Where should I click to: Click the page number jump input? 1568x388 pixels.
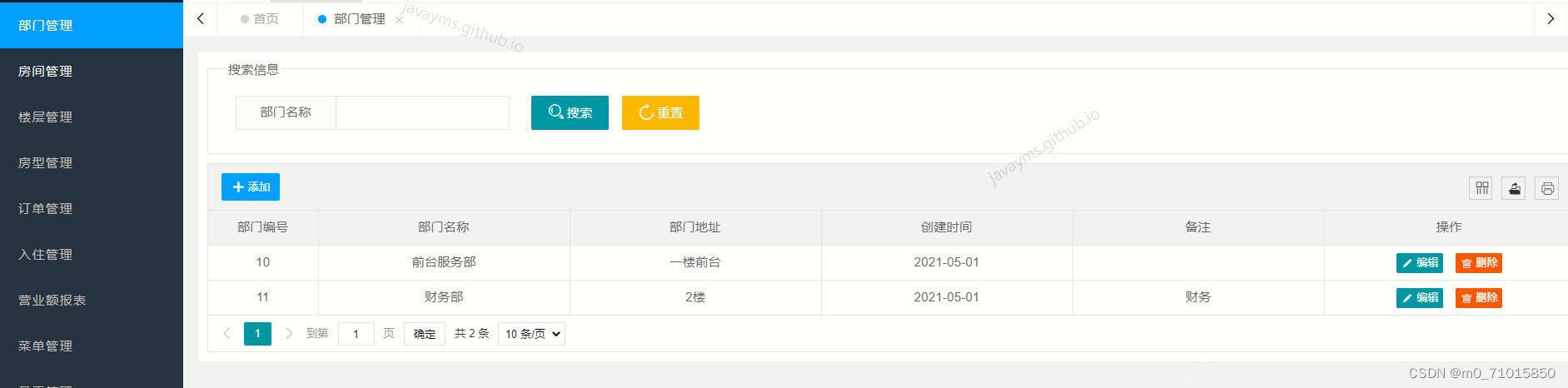[x=356, y=334]
